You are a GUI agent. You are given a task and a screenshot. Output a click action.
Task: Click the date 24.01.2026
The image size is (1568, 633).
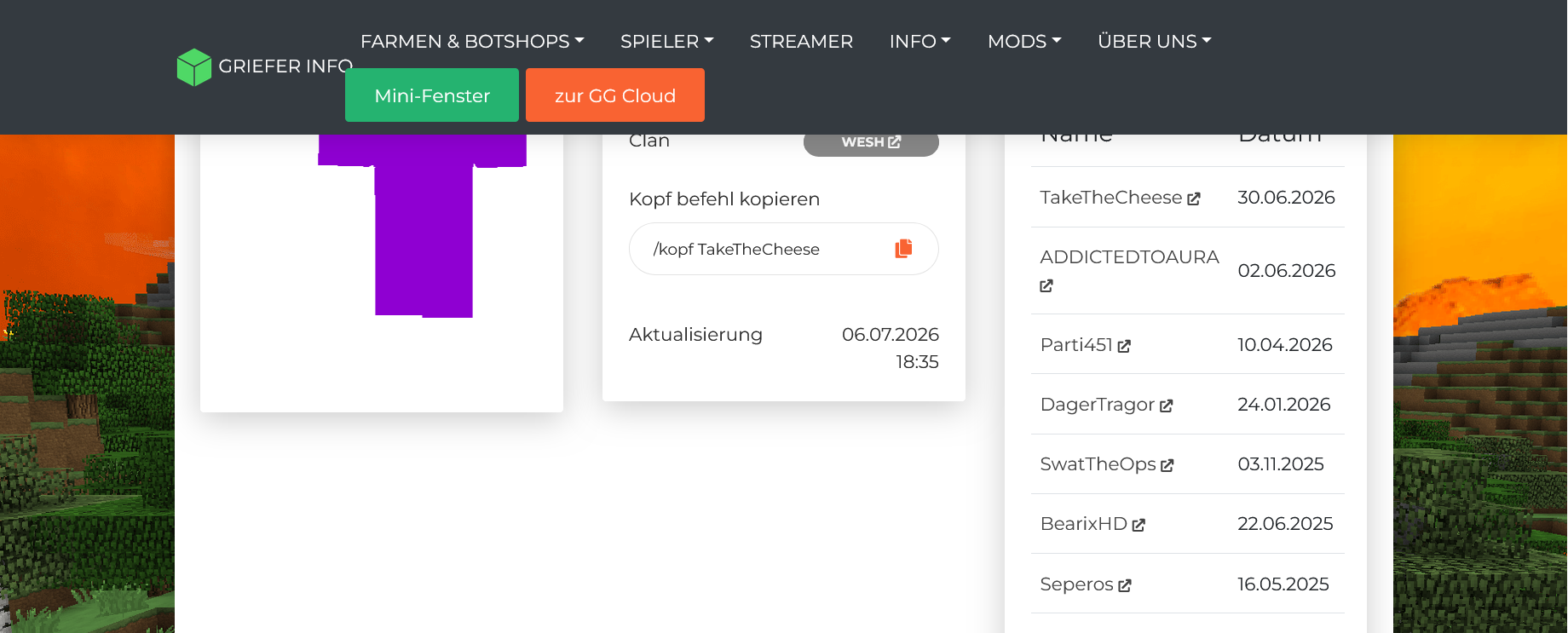[x=1284, y=405]
